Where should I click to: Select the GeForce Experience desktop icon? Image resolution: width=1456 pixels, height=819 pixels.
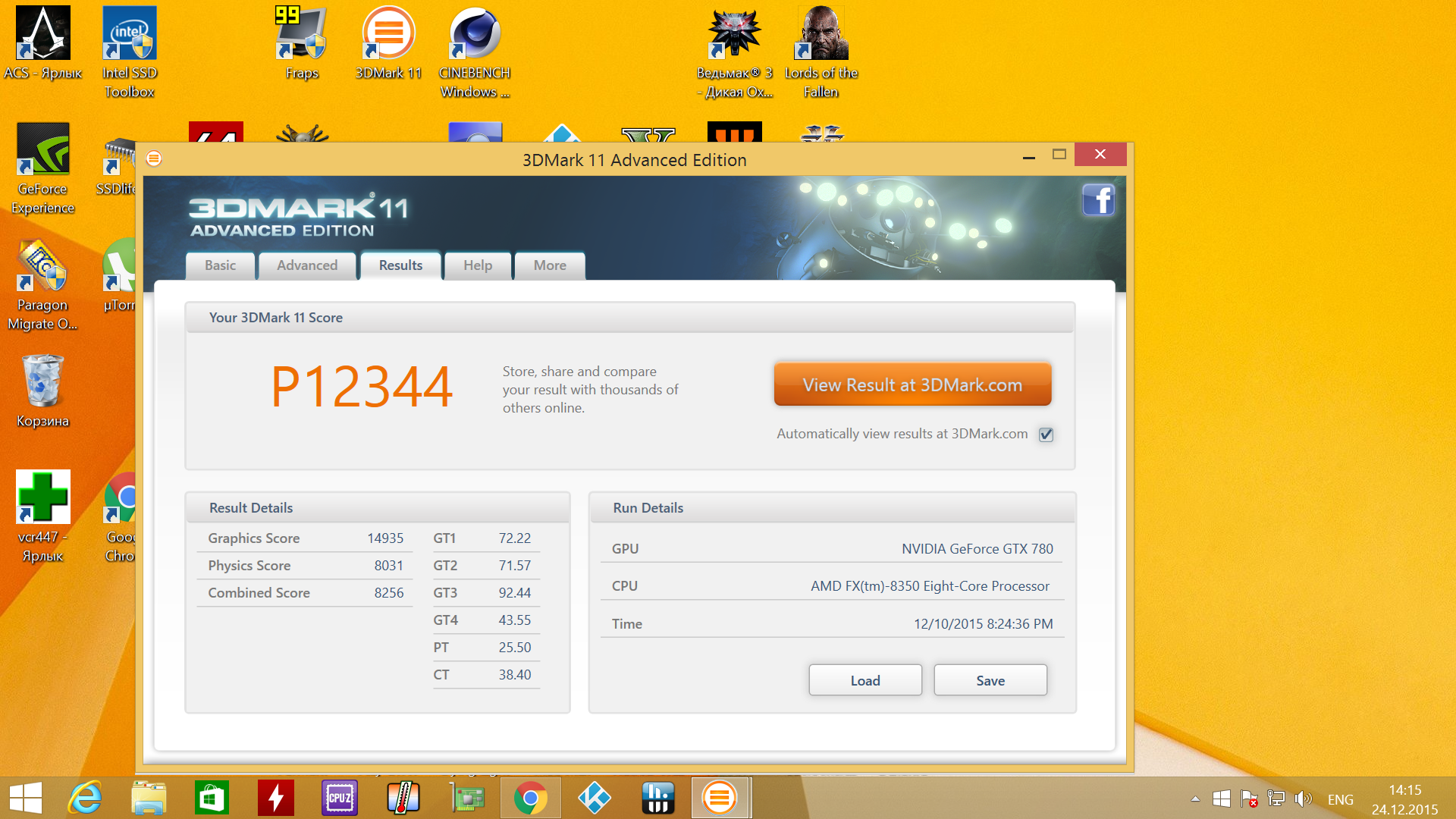pyautogui.click(x=43, y=168)
